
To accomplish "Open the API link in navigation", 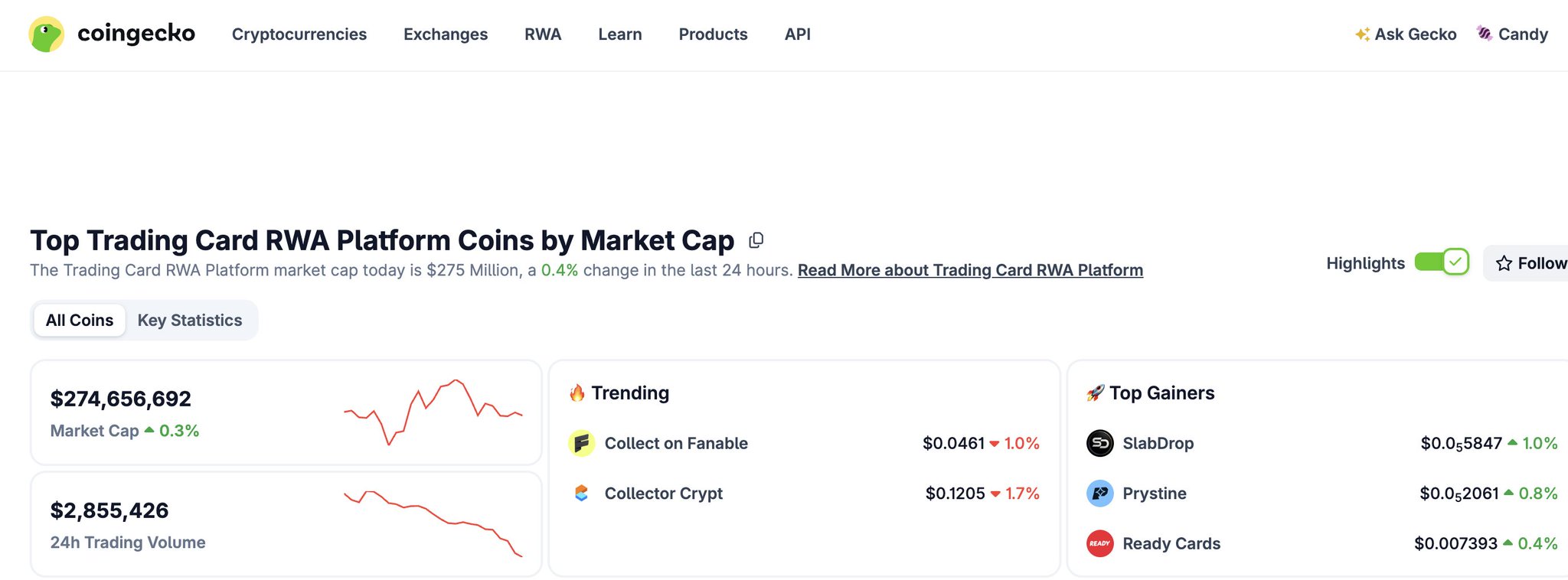I will [798, 34].
